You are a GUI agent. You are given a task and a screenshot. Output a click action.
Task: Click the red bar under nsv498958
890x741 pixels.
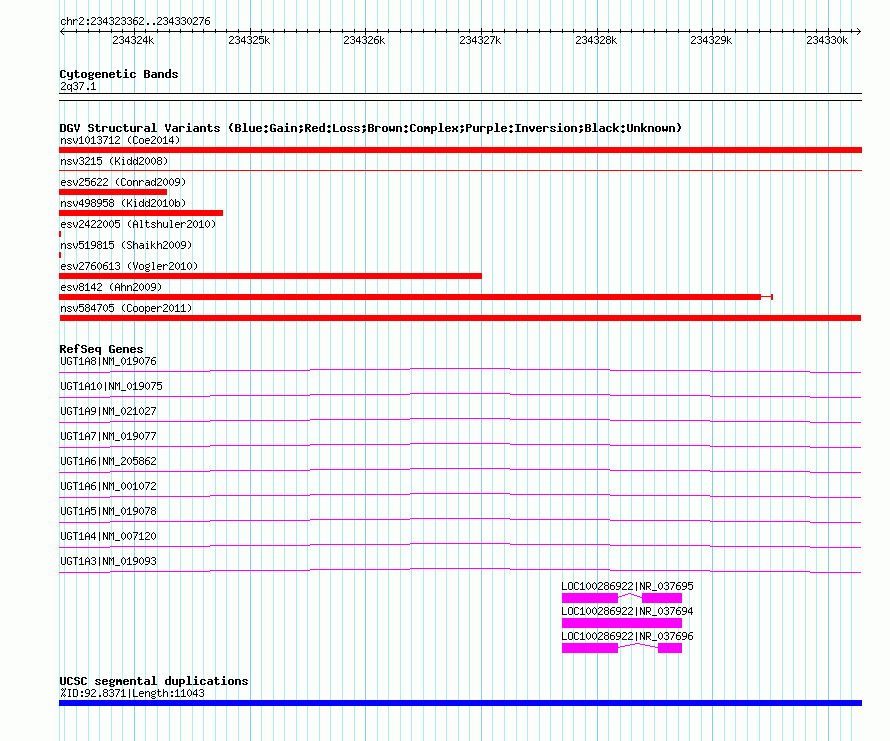coord(141,213)
